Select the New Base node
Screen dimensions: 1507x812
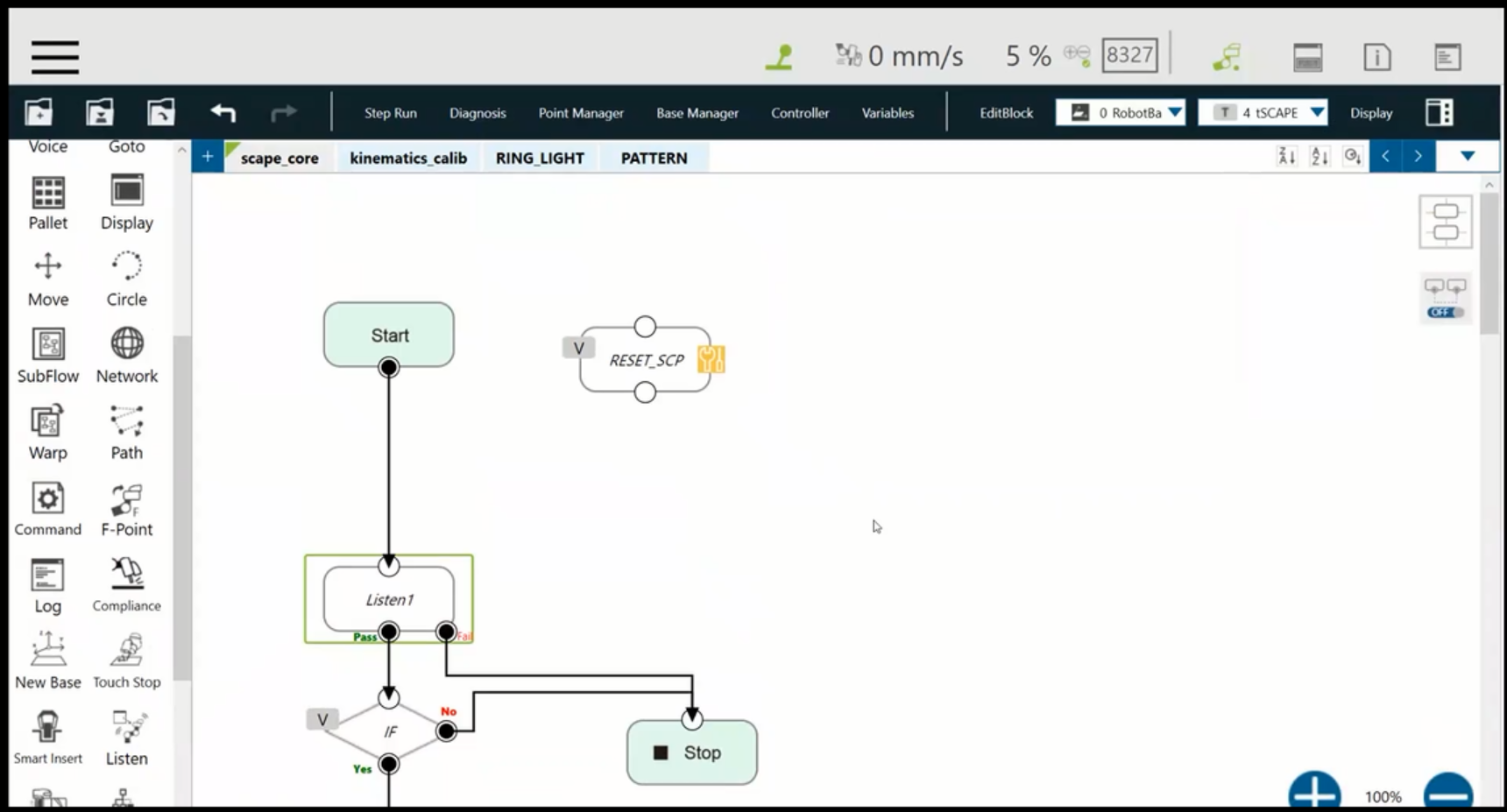click(48, 662)
